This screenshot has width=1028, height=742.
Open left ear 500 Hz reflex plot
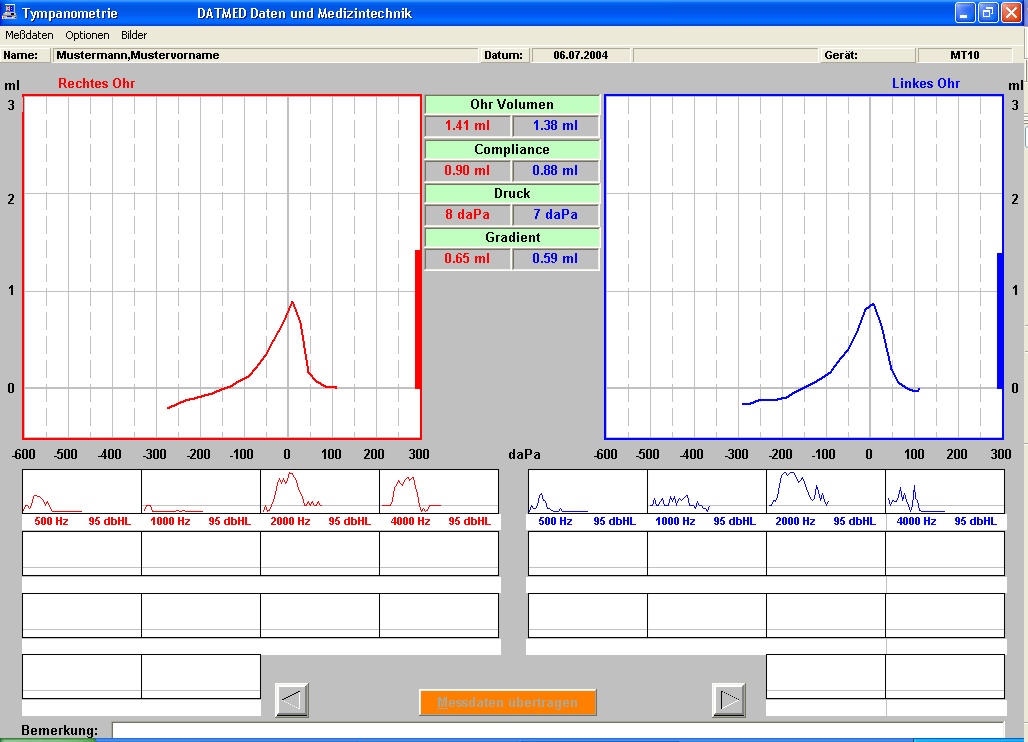(x=588, y=491)
